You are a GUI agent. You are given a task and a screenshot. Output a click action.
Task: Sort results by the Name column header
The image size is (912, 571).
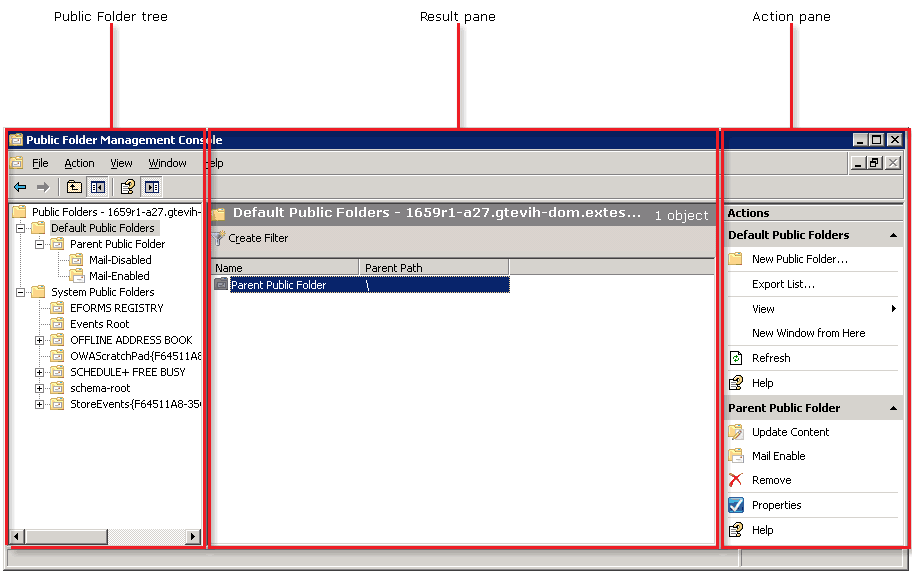tap(284, 267)
